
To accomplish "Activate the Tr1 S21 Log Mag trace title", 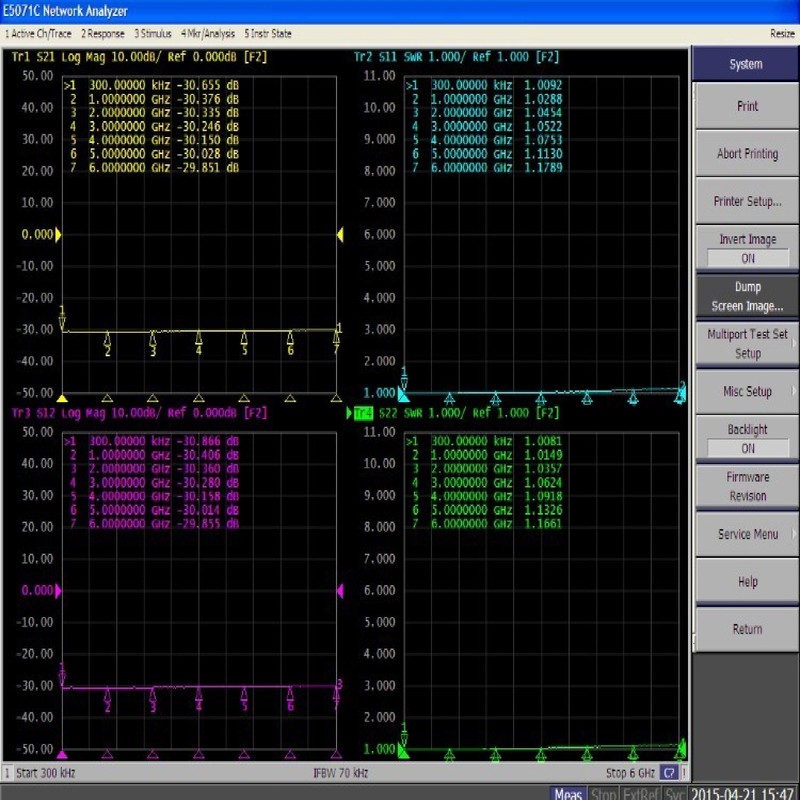I will click(x=139, y=57).
